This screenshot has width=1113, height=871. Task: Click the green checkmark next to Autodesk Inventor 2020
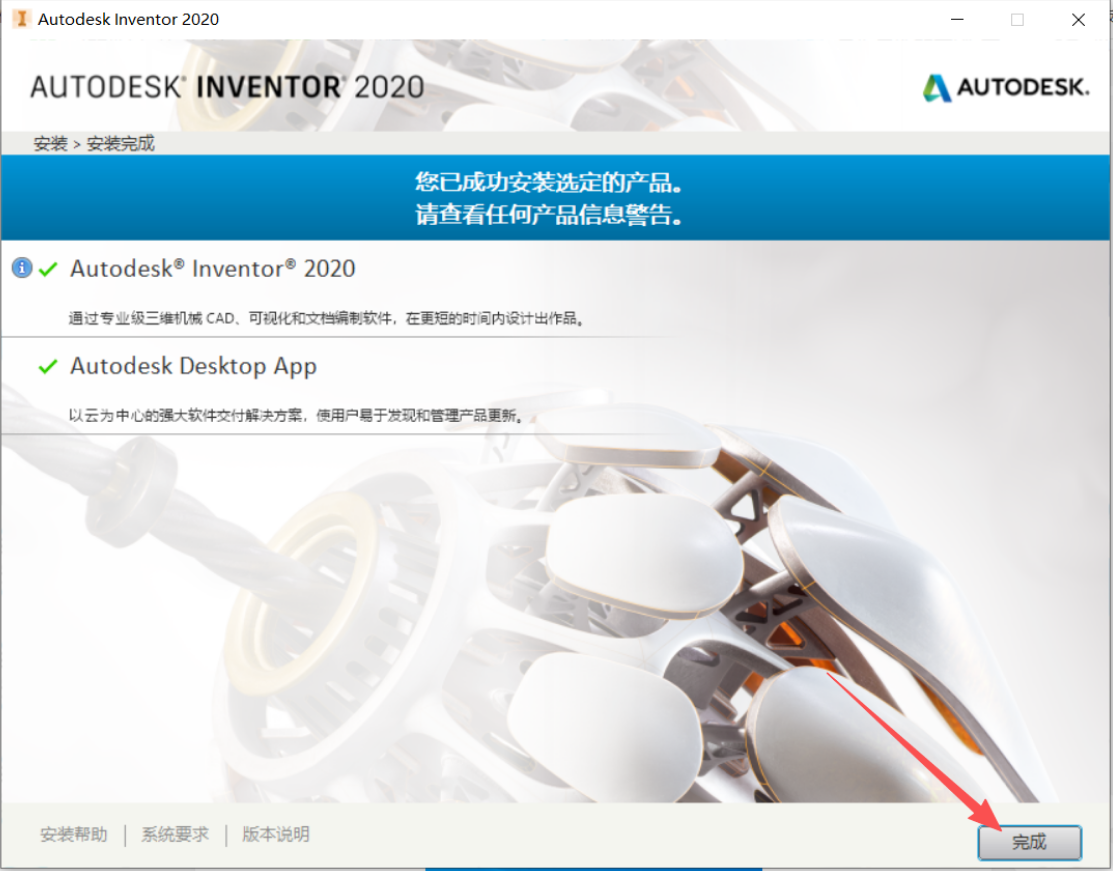pos(48,269)
